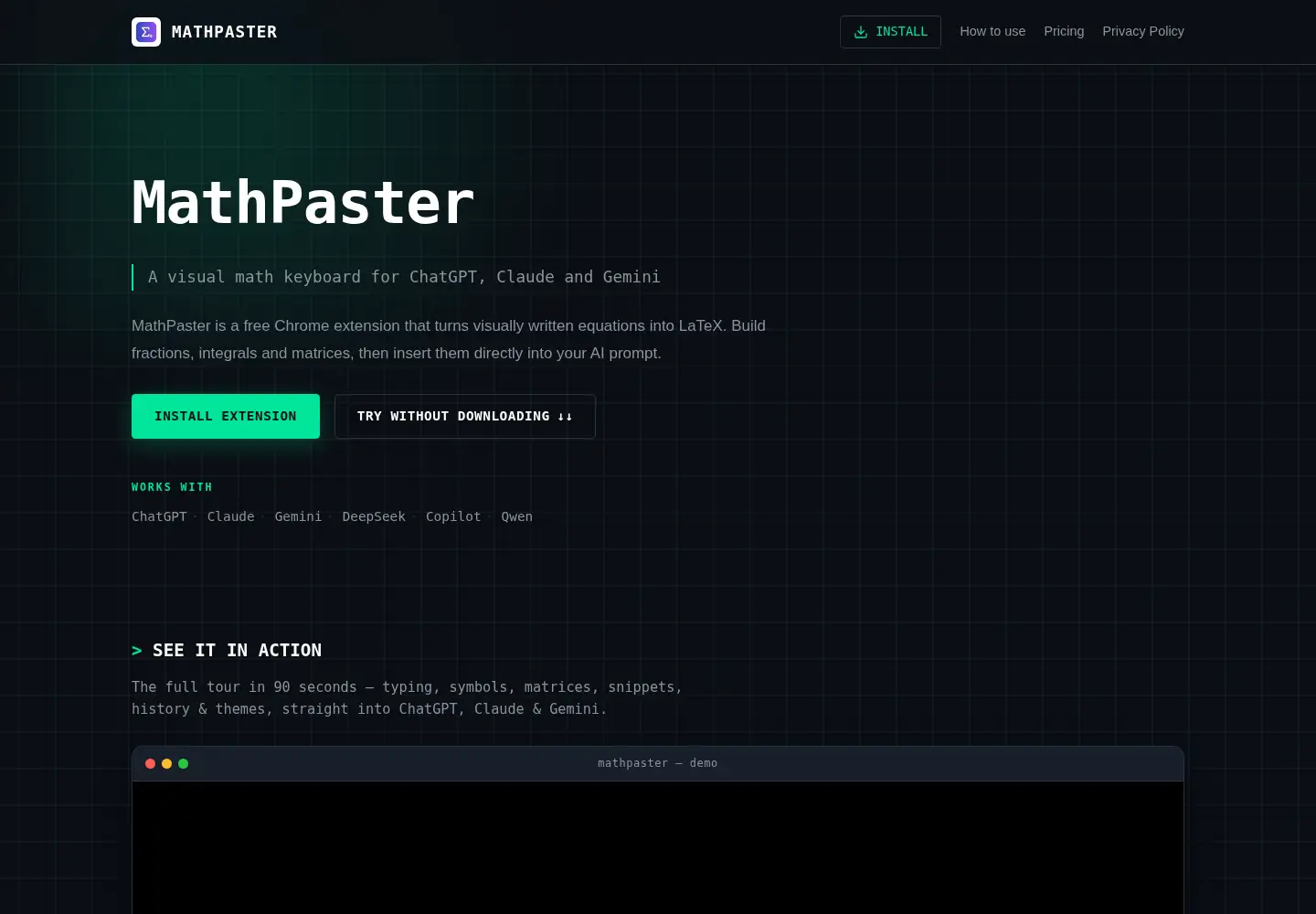Click the 'Copilot' text under Works With
Screen dimensions: 1316x914
453,516
